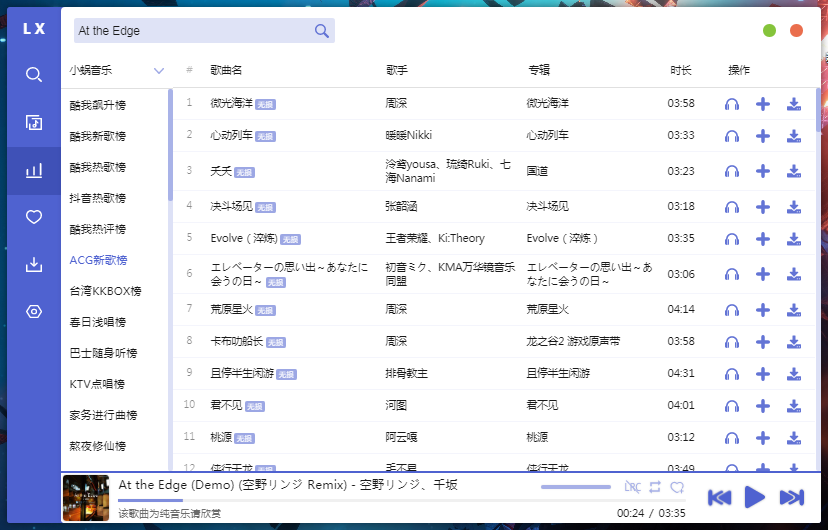Adjust the volume slider
This screenshot has height=530, width=828.
(x=576, y=487)
